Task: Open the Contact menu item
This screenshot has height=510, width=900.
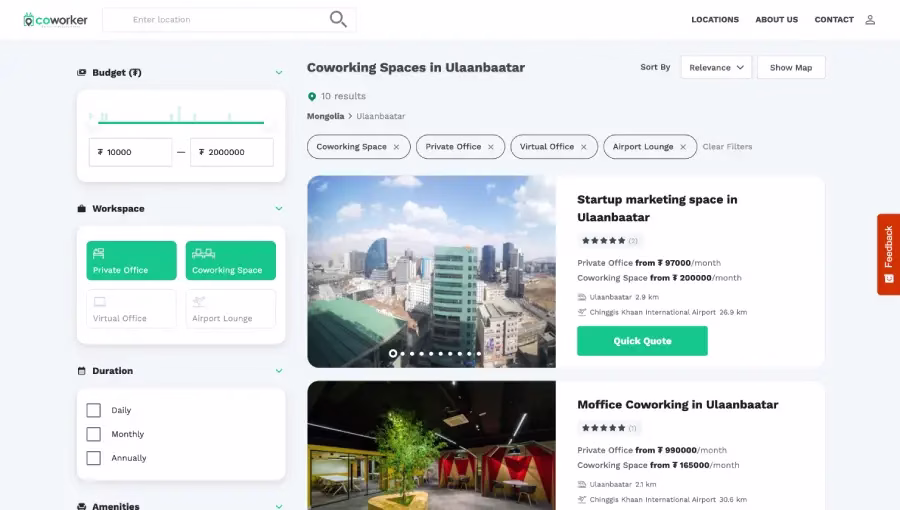Action: point(834,20)
